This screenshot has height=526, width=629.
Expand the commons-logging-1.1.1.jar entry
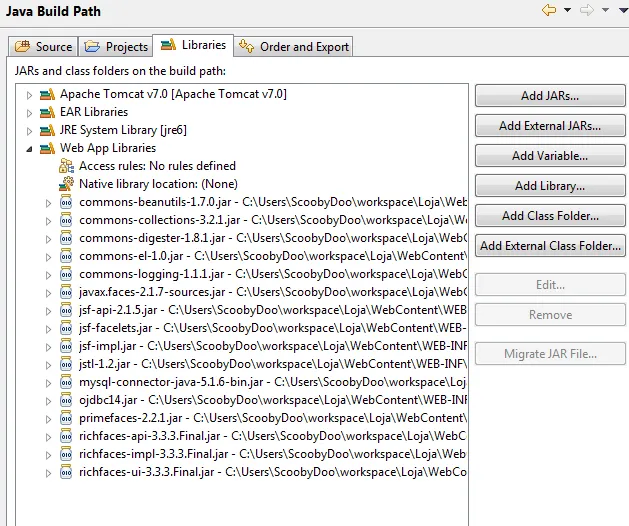[x=49, y=275]
